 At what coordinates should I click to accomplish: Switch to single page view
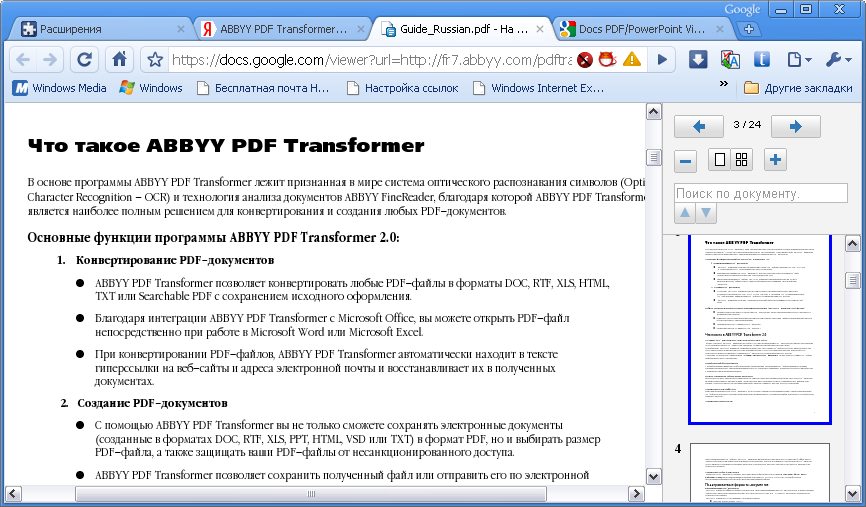(720, 160)
